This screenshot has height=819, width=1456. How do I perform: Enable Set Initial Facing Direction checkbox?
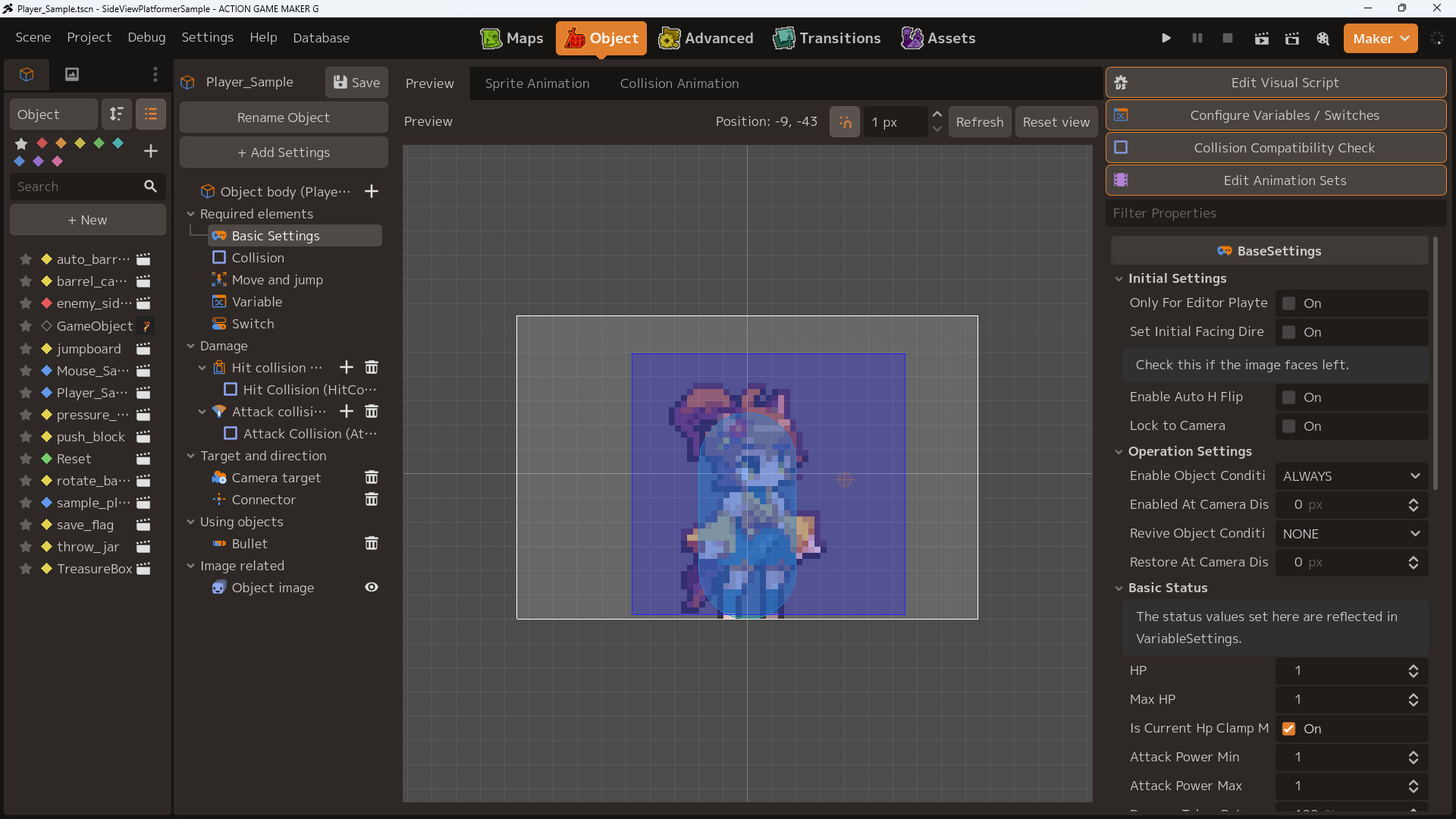pos(1288,332)
